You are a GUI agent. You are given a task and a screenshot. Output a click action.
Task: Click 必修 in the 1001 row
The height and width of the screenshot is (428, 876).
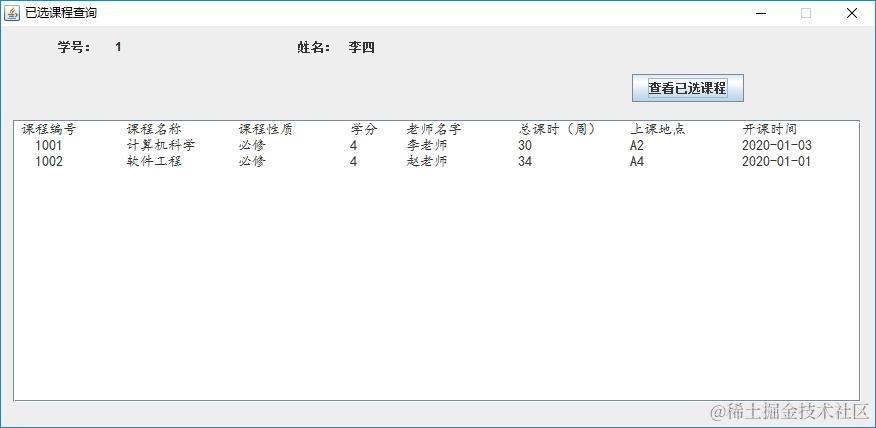coord(253,146)
